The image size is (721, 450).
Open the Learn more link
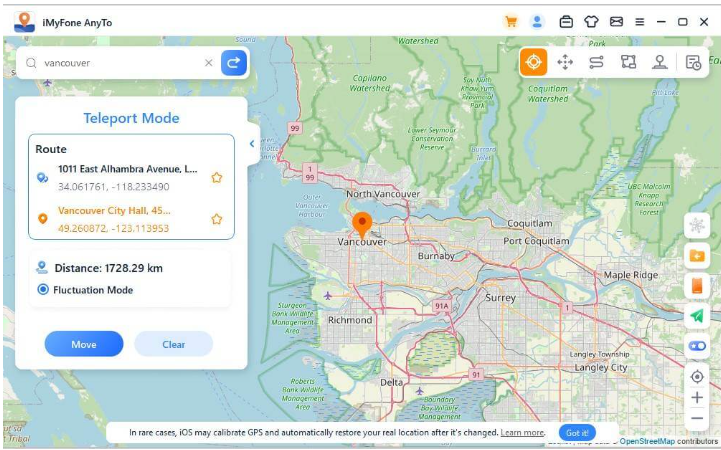click(522, 433)
